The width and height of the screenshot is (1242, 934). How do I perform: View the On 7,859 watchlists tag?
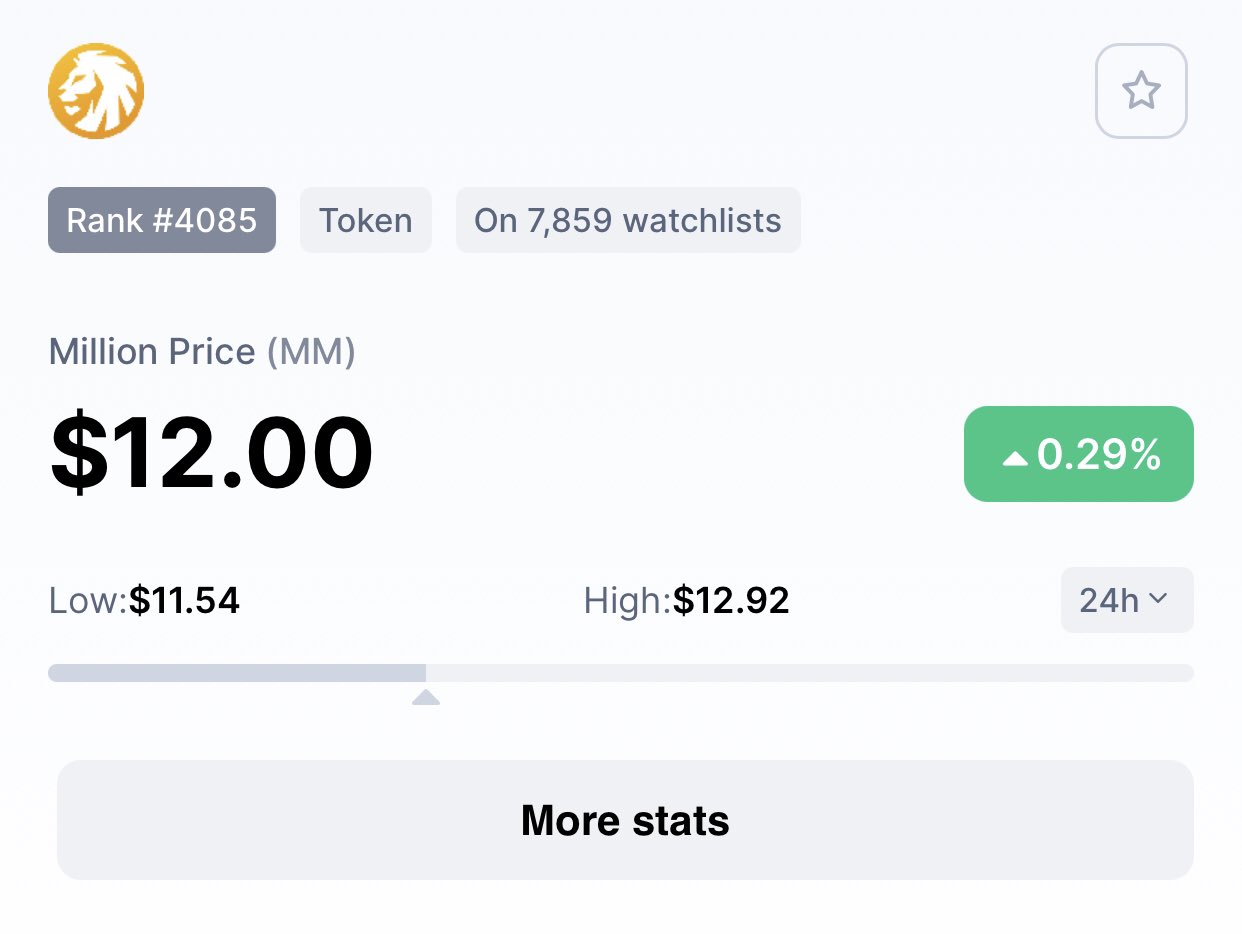click(628, 220)
